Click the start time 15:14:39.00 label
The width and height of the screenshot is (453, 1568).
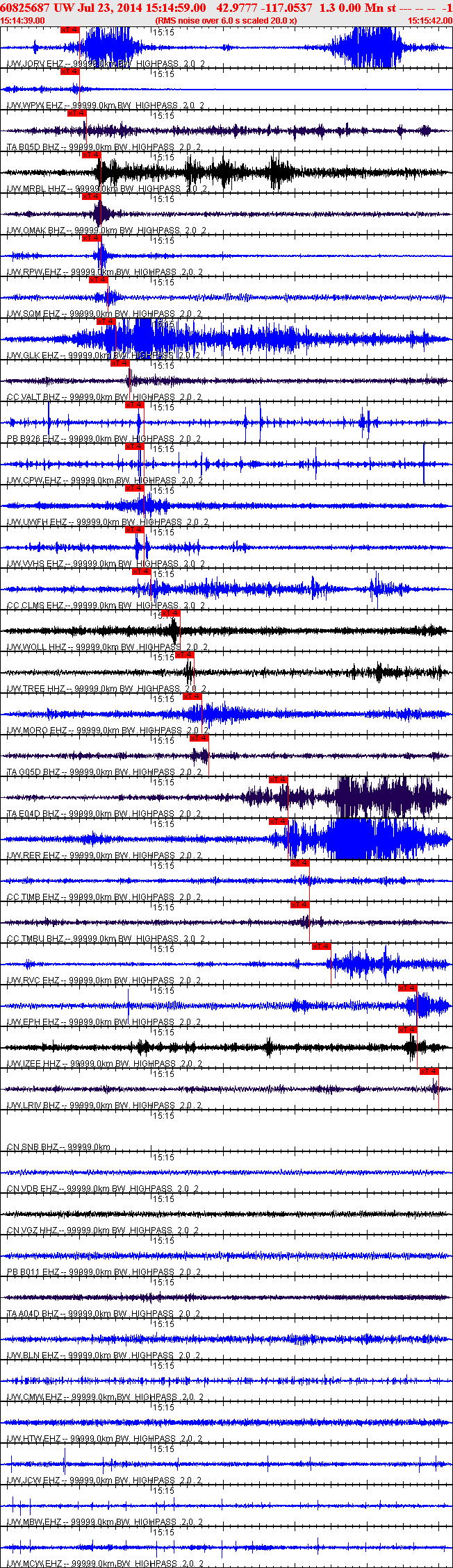point(22,20)
